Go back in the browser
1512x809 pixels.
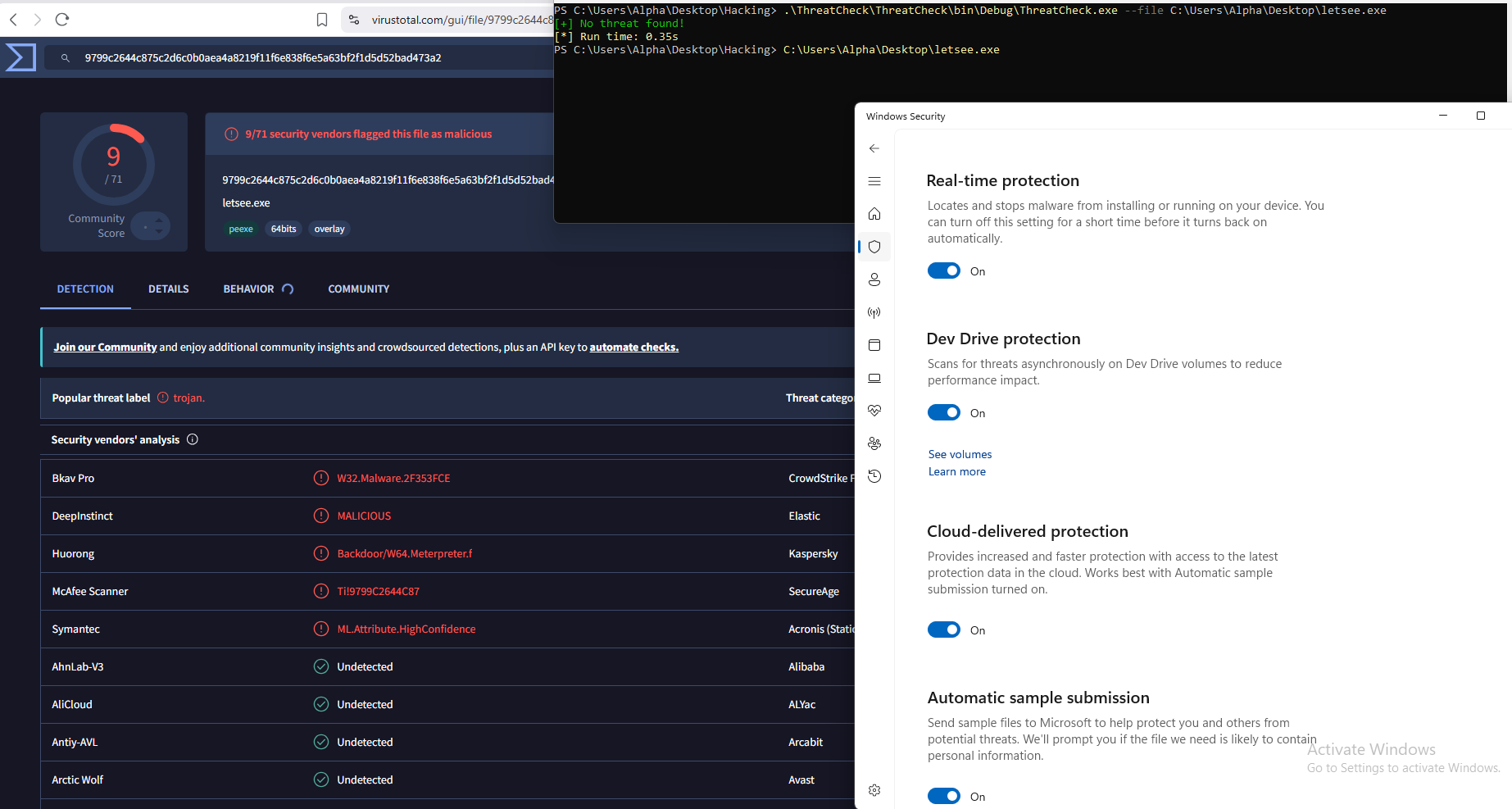(x=14, y=20)
